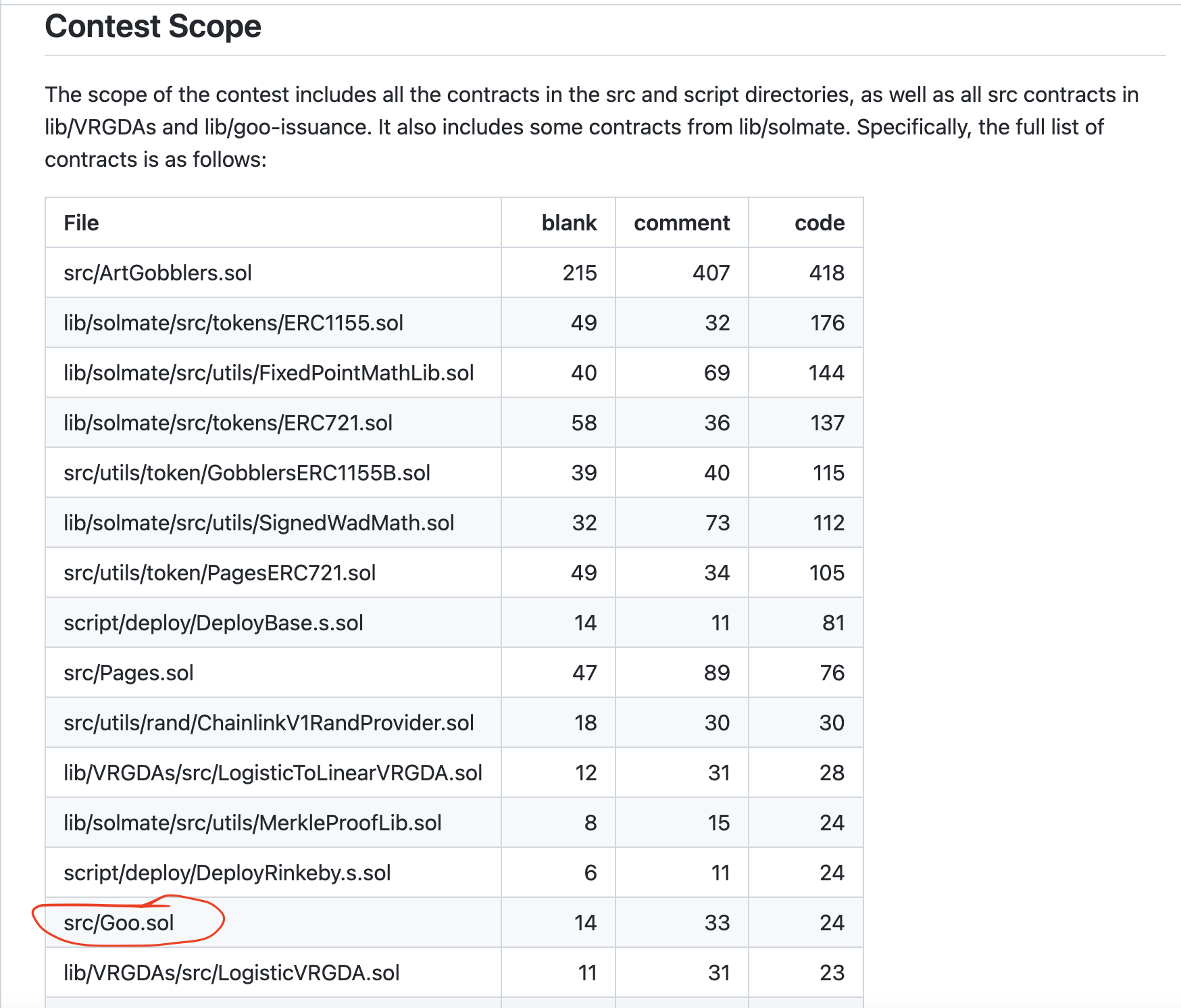
Task: Click the File column header
Action: click(80, 222)
